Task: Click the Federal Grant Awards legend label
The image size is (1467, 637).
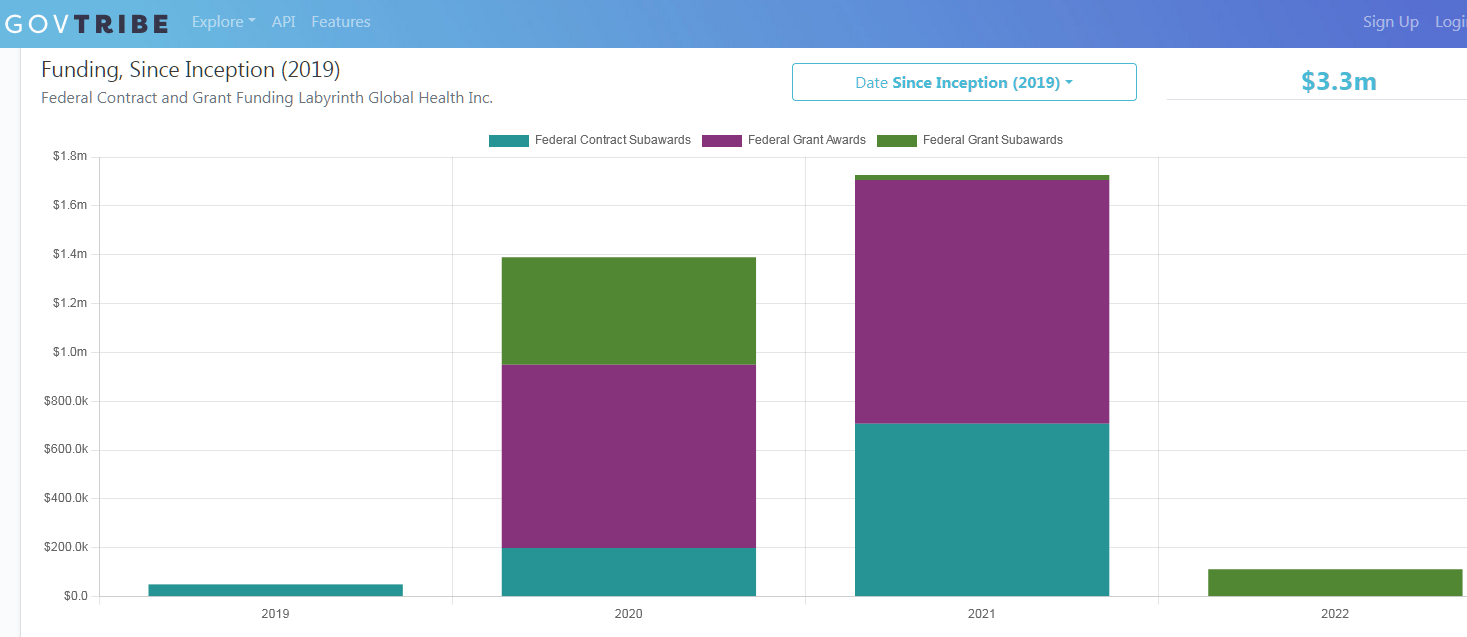Action: pos(807,140)
